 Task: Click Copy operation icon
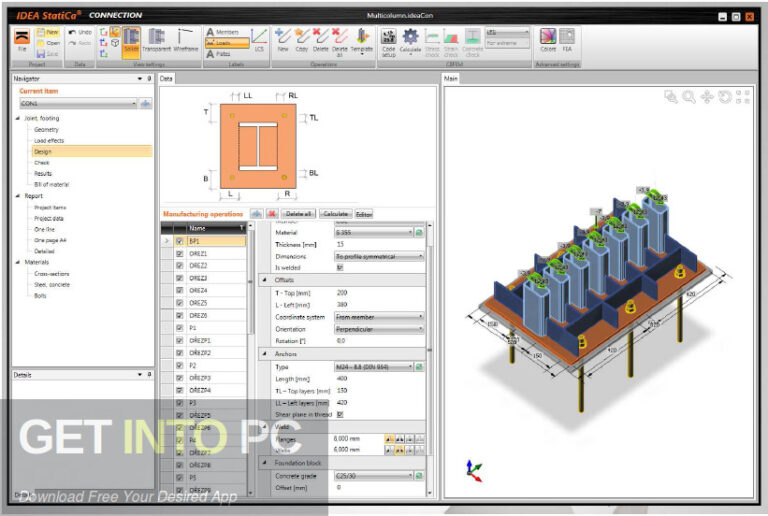[302, 40]
